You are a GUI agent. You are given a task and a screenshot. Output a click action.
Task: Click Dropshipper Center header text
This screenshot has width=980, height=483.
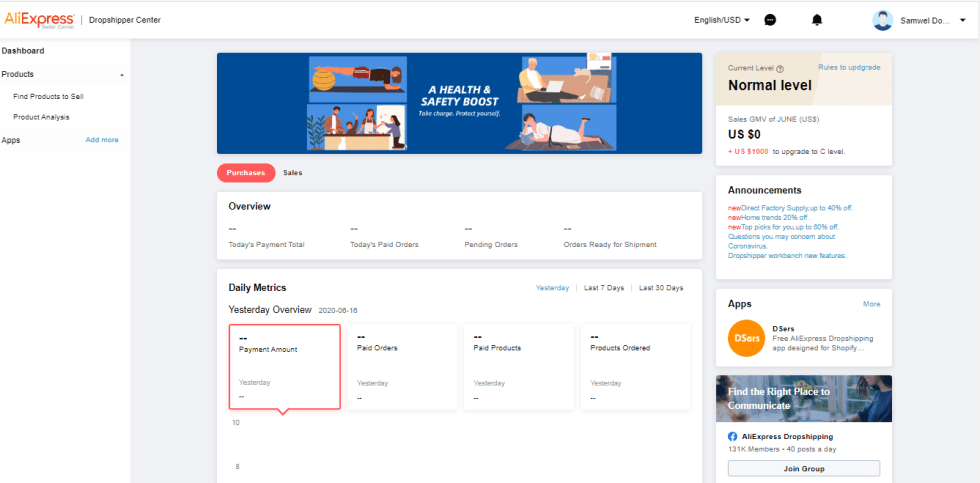[125, 20]
